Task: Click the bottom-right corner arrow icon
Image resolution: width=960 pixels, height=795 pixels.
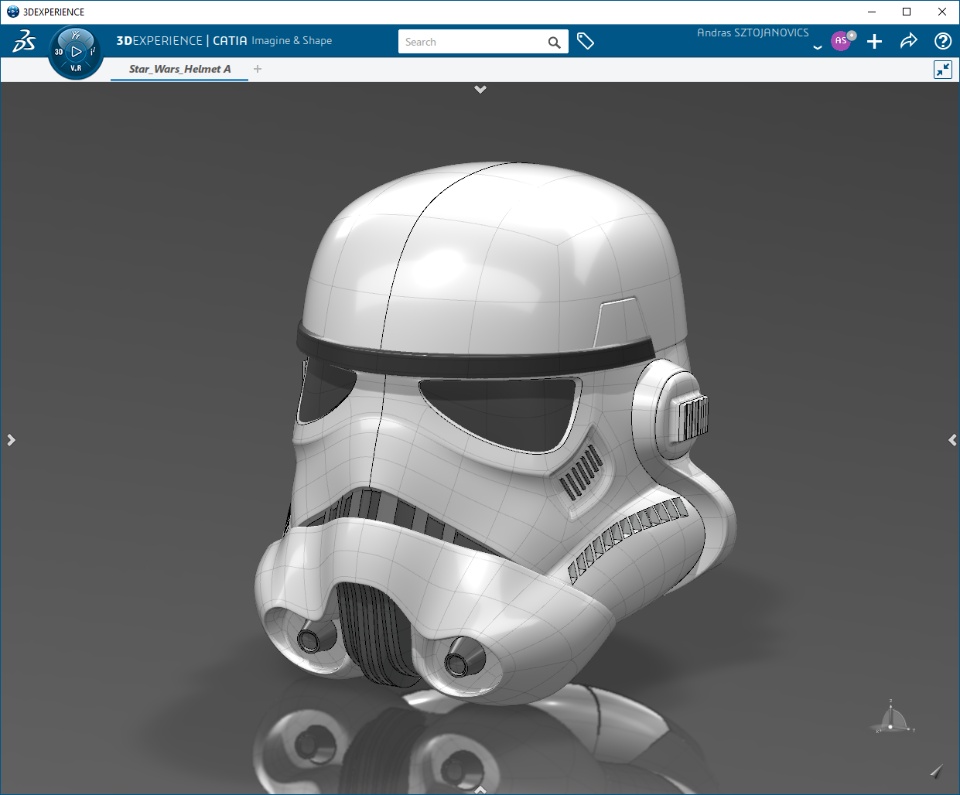Action: 936,771
